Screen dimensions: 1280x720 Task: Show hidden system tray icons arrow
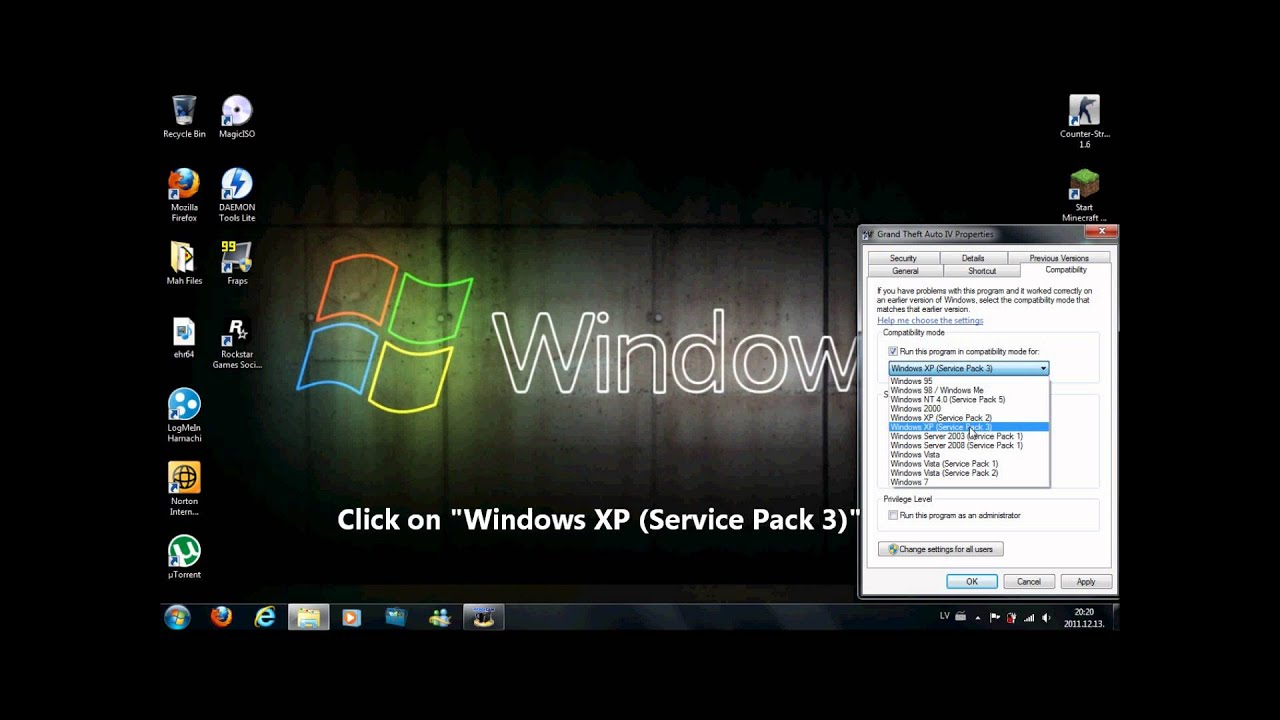[977, 617]
